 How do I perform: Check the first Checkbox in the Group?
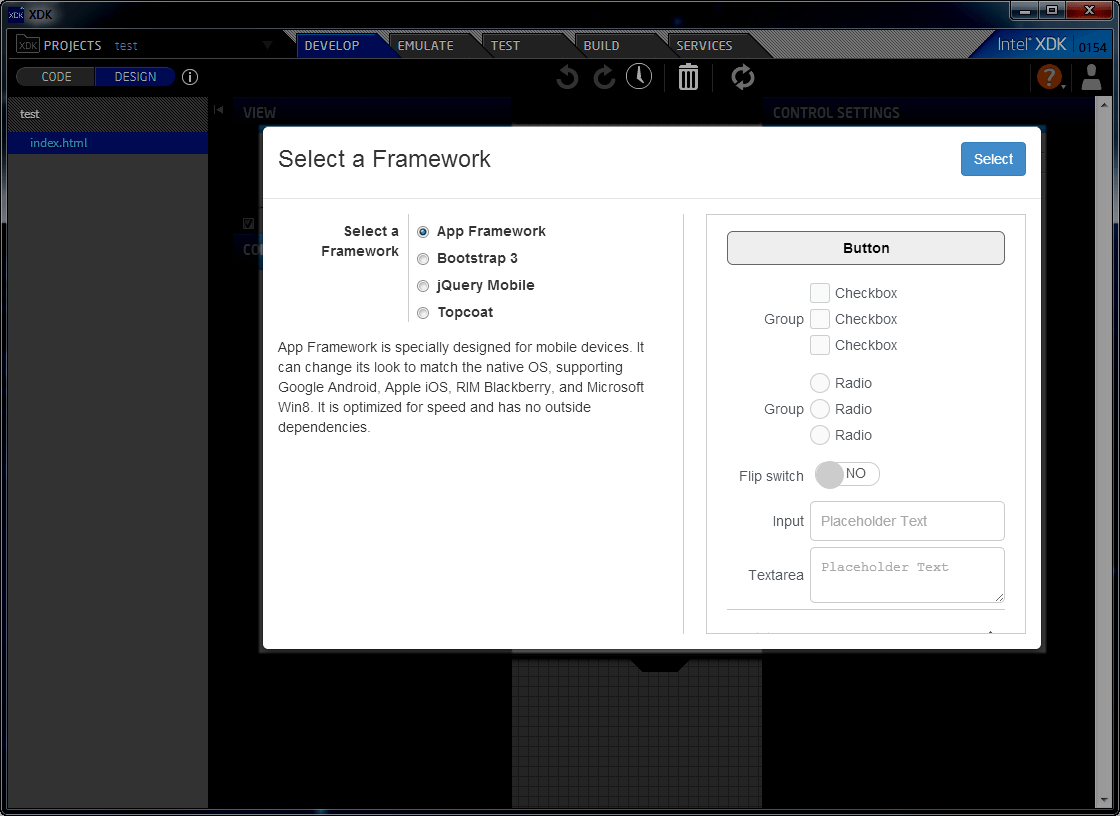(820, 293)
